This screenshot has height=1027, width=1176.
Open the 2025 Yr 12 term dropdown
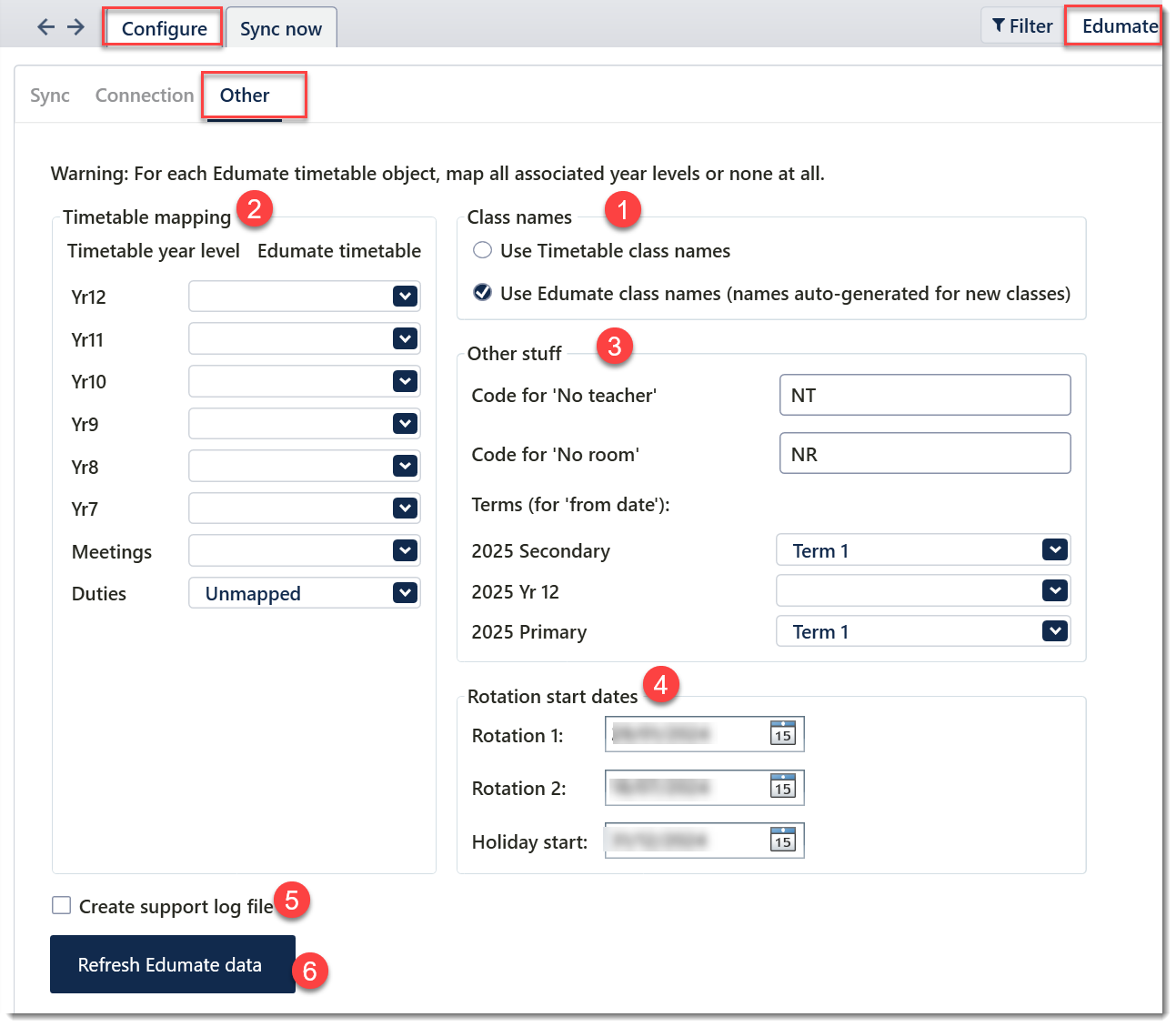923,590
